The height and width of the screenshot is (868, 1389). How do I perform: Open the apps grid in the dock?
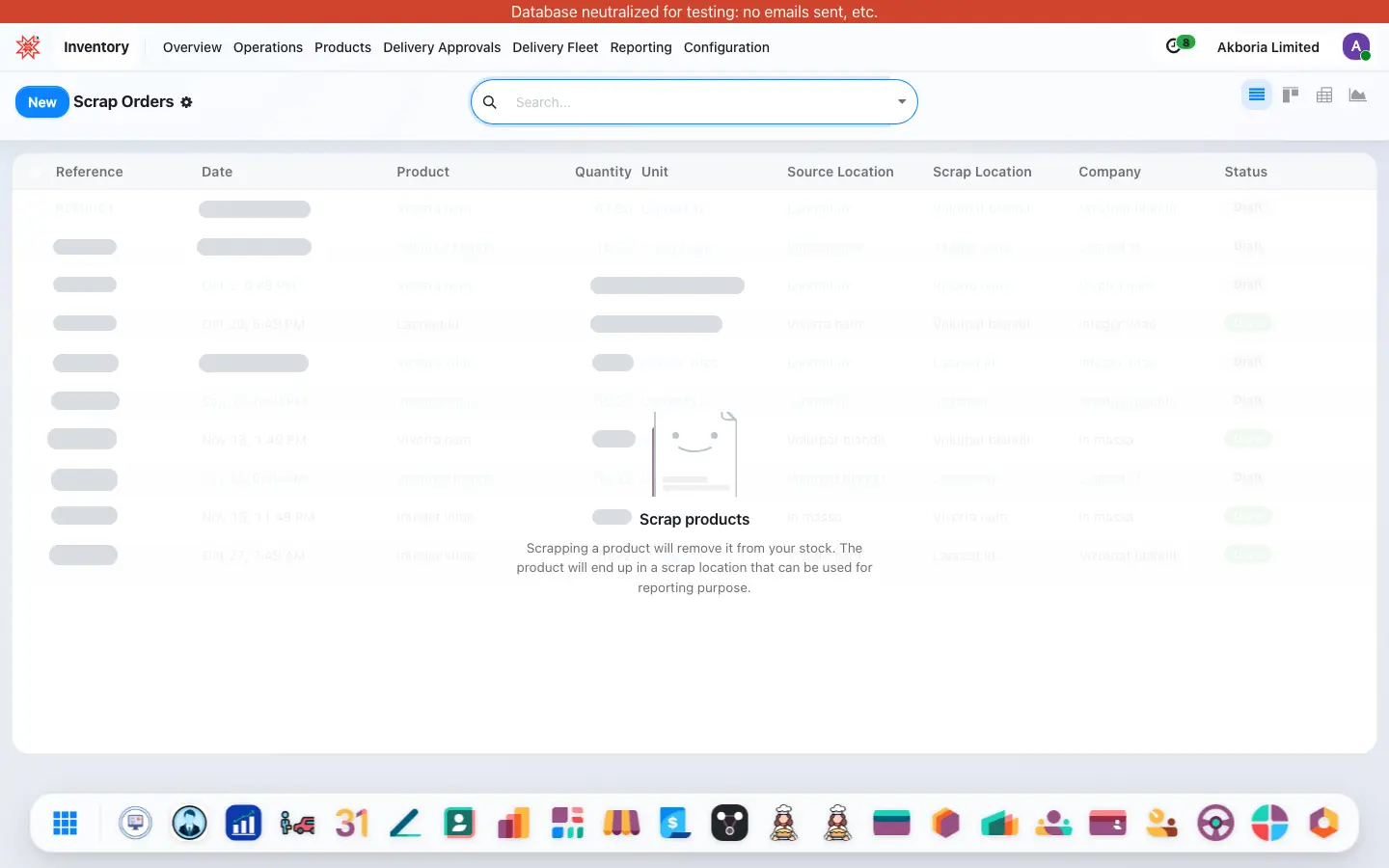click(x=65, y=823)
